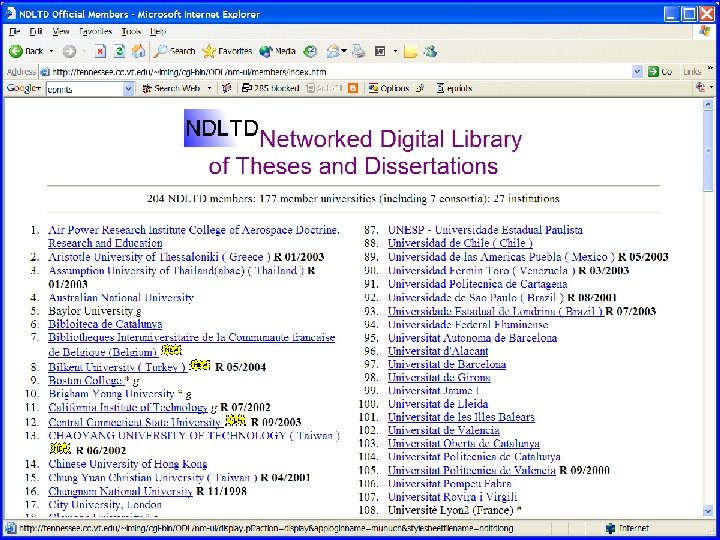Click the green Go button
This screenshot has height=540, width=720.
tap(660, 72)
